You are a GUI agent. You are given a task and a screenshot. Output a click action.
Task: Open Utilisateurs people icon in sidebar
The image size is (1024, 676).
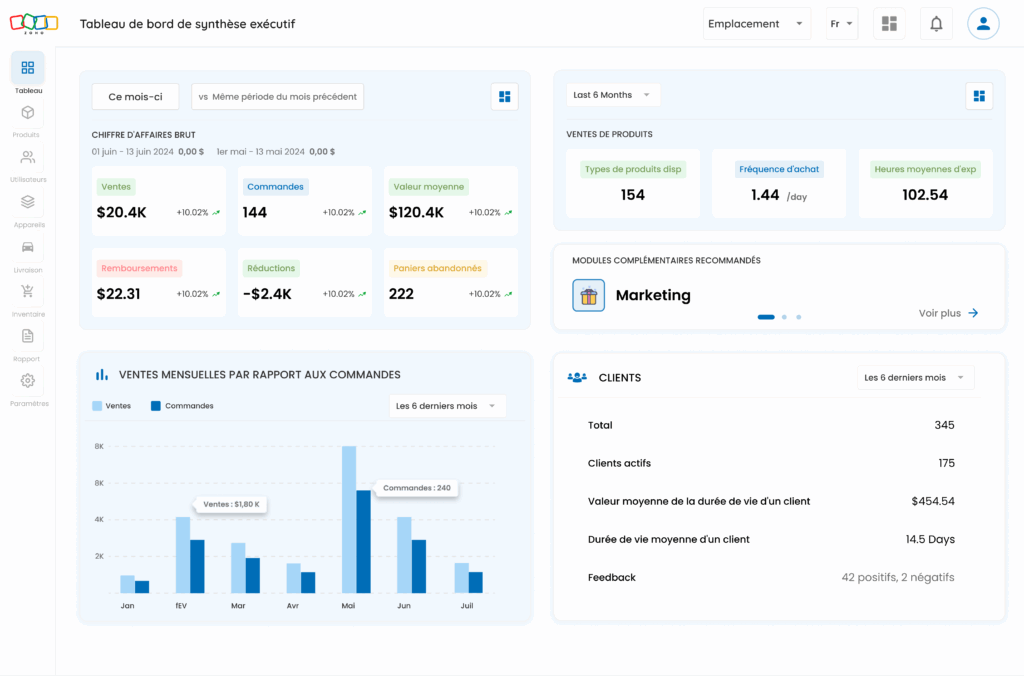(x=27, y=157)
